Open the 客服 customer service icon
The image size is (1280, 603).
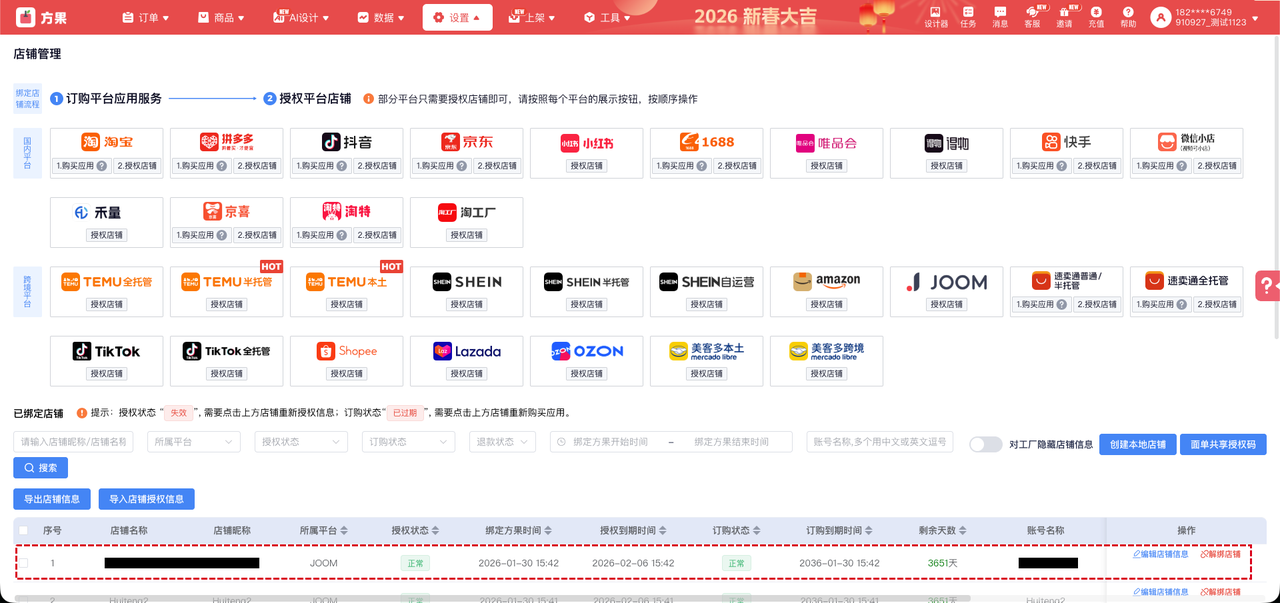[x=1032, y=16]
